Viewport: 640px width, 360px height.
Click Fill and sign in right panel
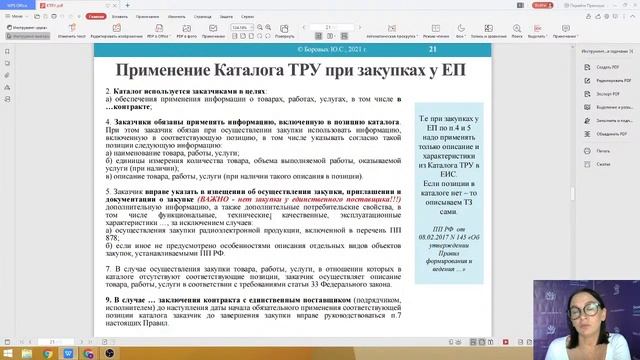click(608, 120)
